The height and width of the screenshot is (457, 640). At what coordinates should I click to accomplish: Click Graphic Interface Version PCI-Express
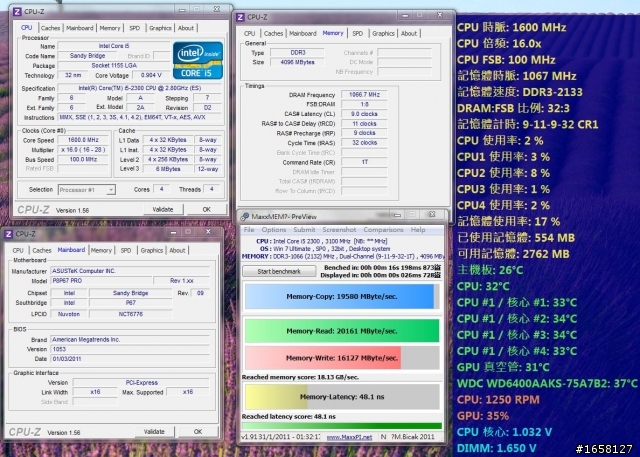(141, 383)
